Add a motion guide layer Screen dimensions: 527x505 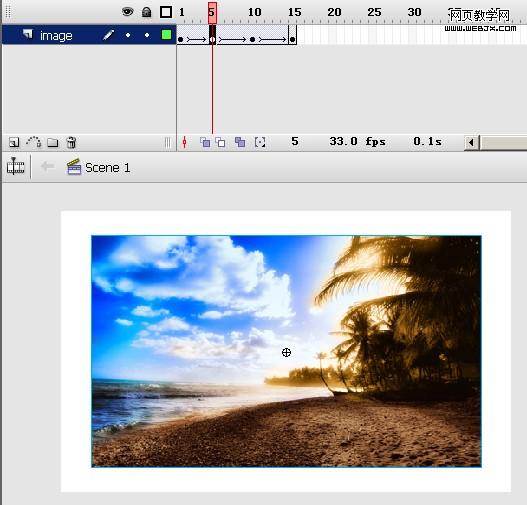34,142
